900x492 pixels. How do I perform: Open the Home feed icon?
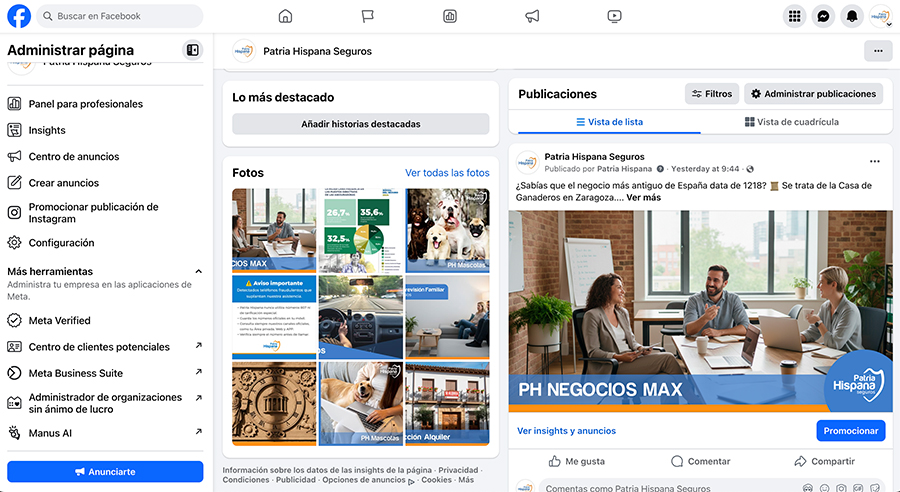(285, 16)
